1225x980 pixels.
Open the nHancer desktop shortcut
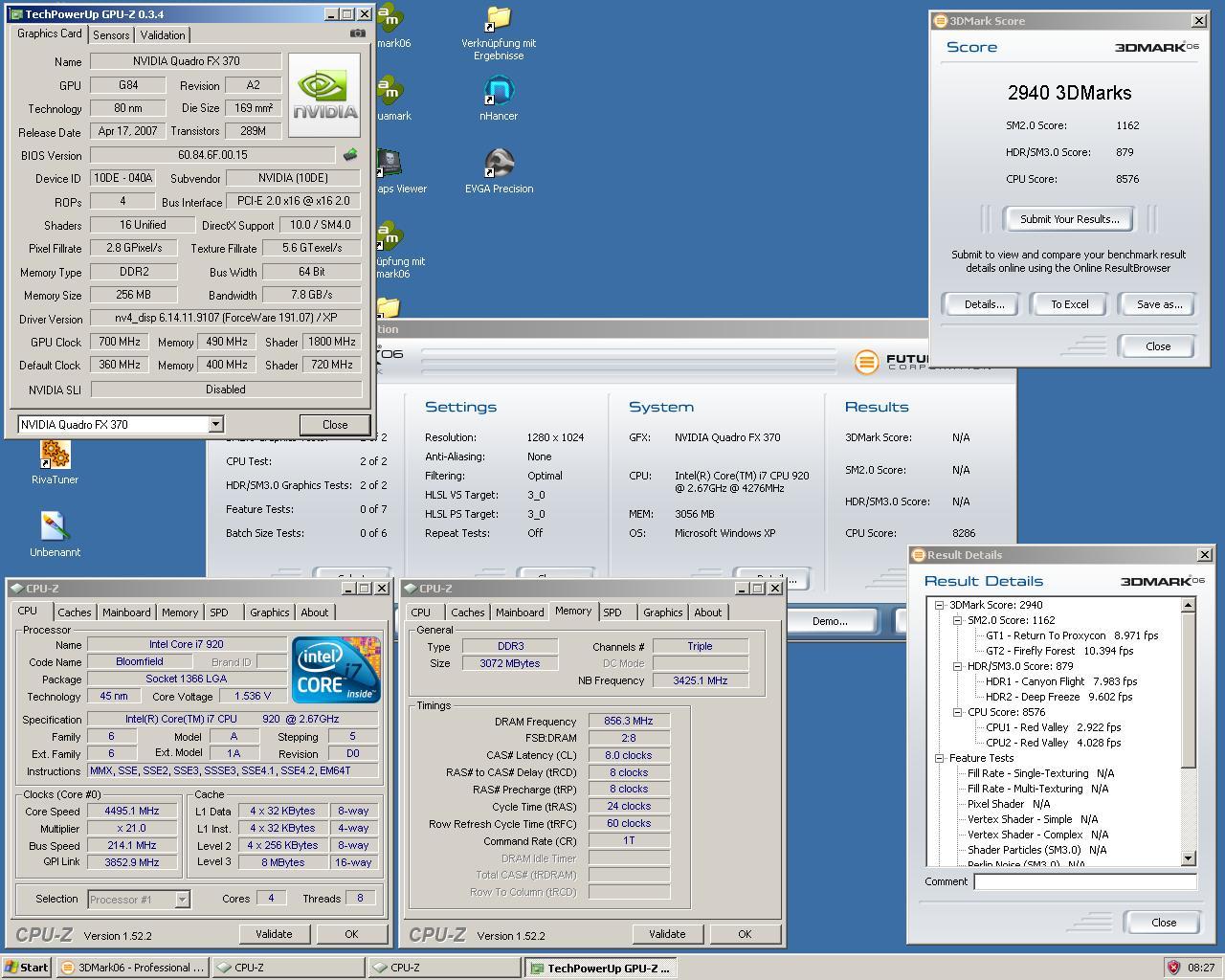point(499,100)
